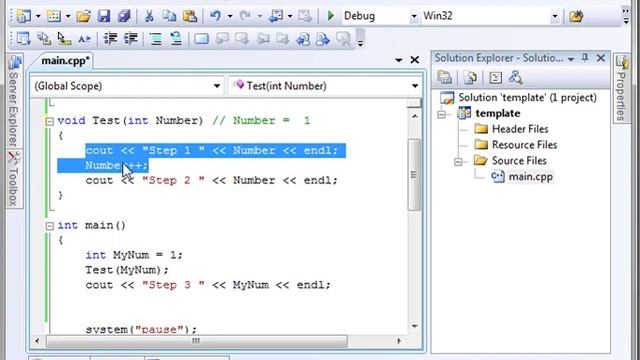Open the New Project dropdown arrow
Image resolution: width=640 pixels, height=360 pixels.
[38, 16]
